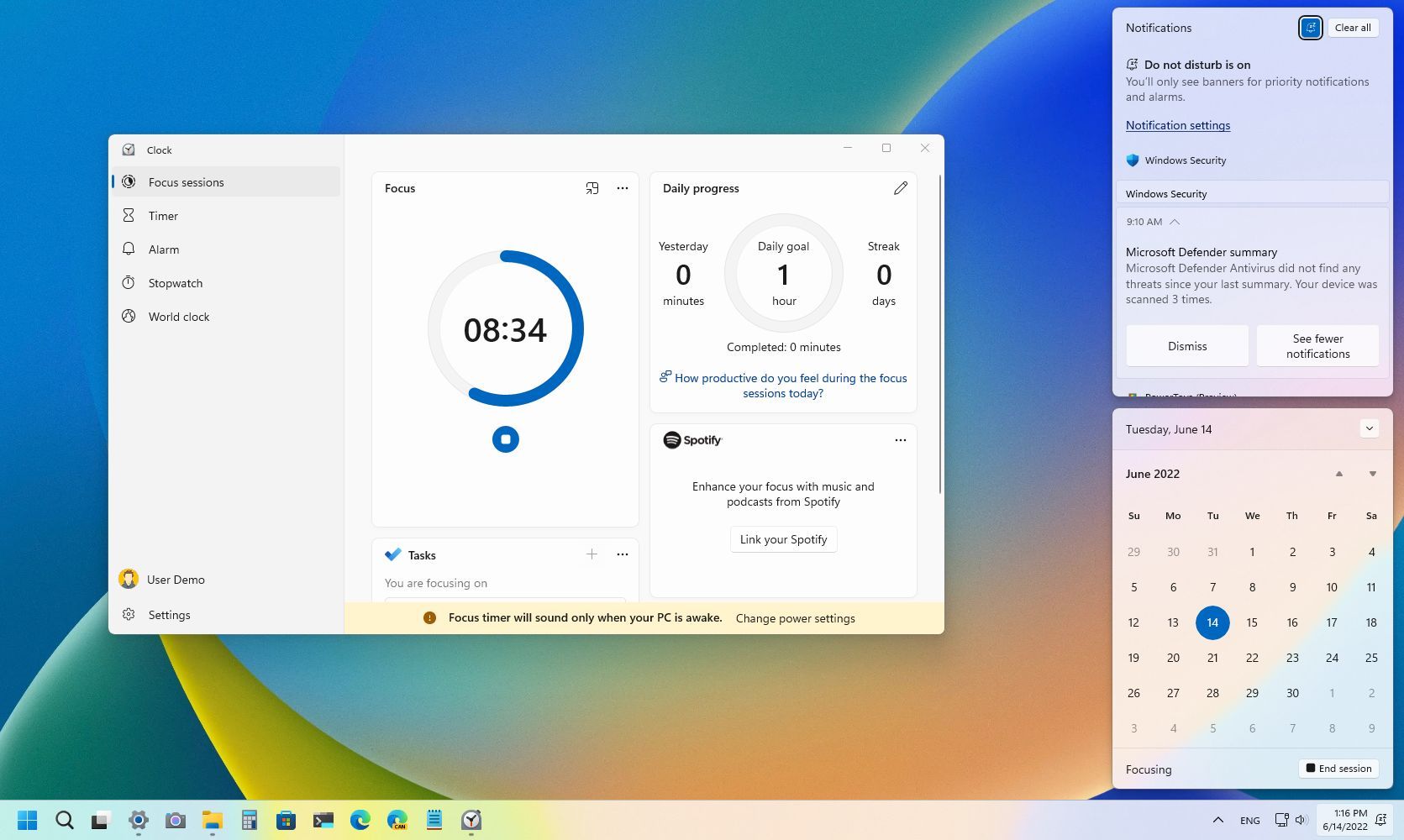Pop out the Focus timer panel
This screenshot has height=840, width=1404.
tap(592, 188)
